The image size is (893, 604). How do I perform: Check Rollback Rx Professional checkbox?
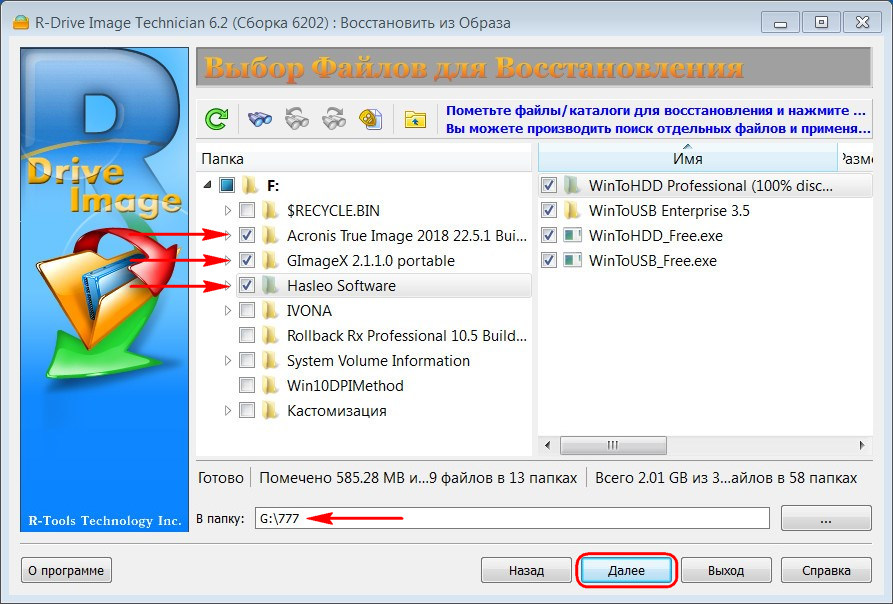247,335
